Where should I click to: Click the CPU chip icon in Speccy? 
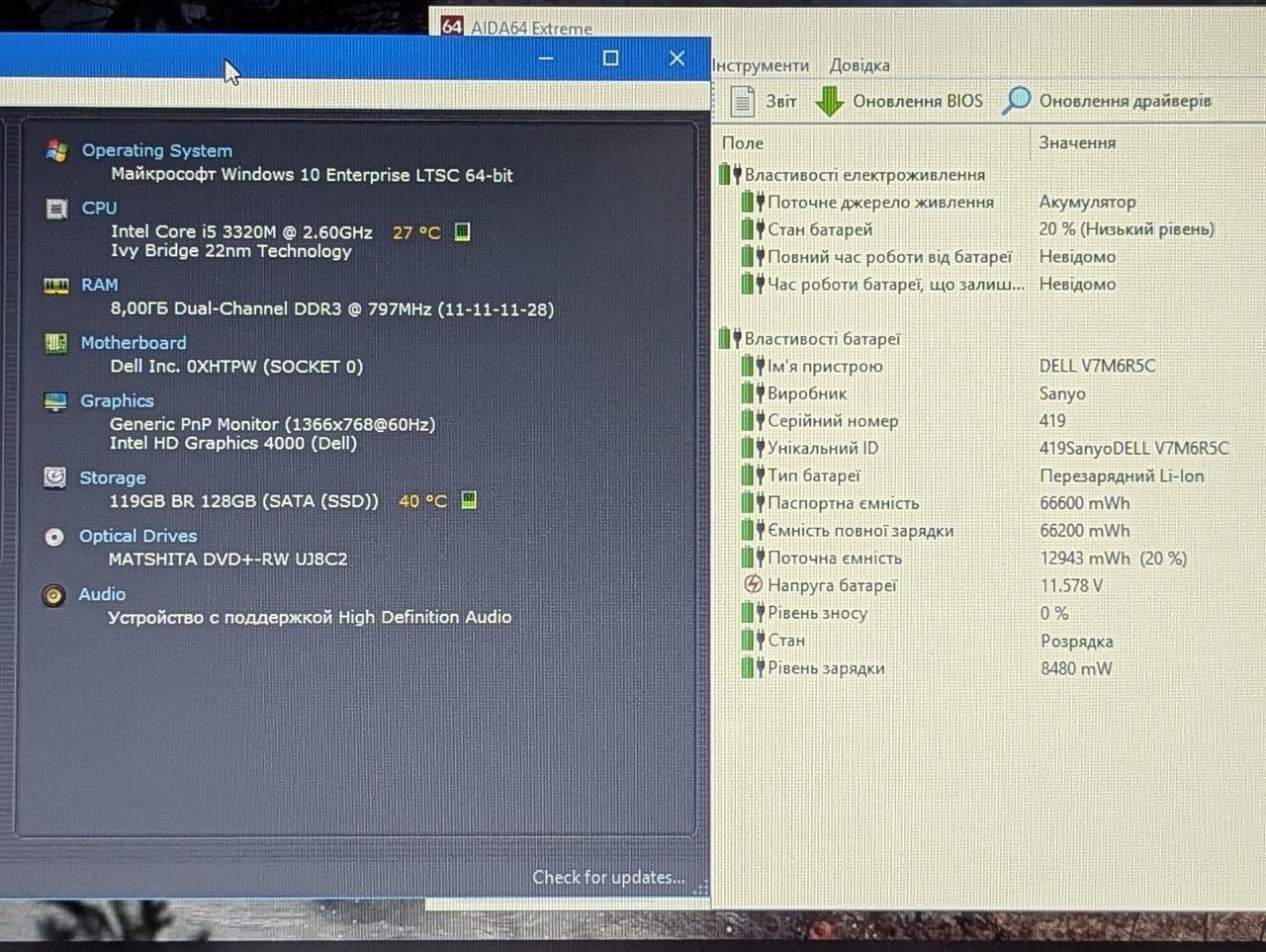56,209
